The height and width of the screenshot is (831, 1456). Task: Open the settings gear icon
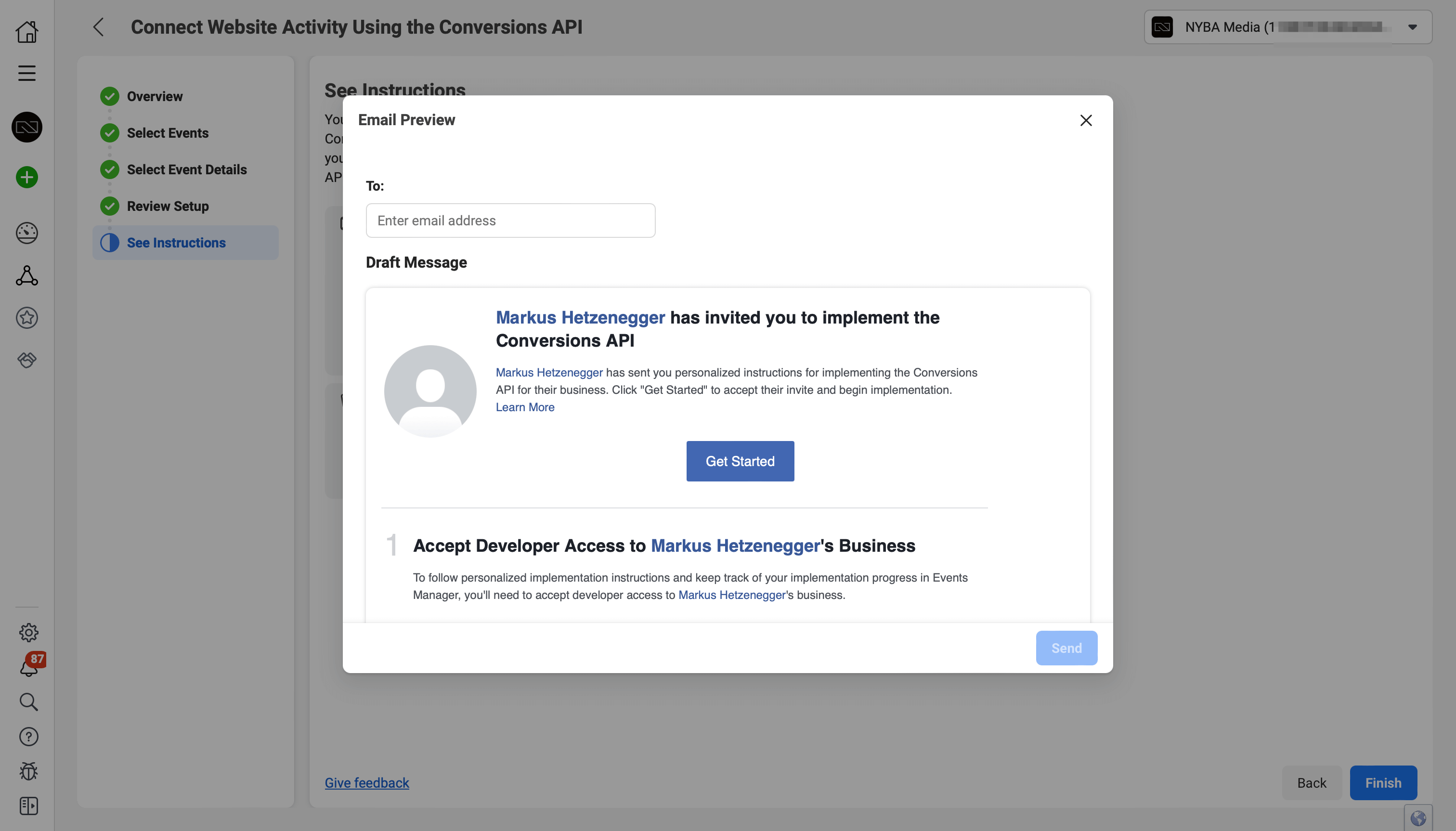point(28,632)
